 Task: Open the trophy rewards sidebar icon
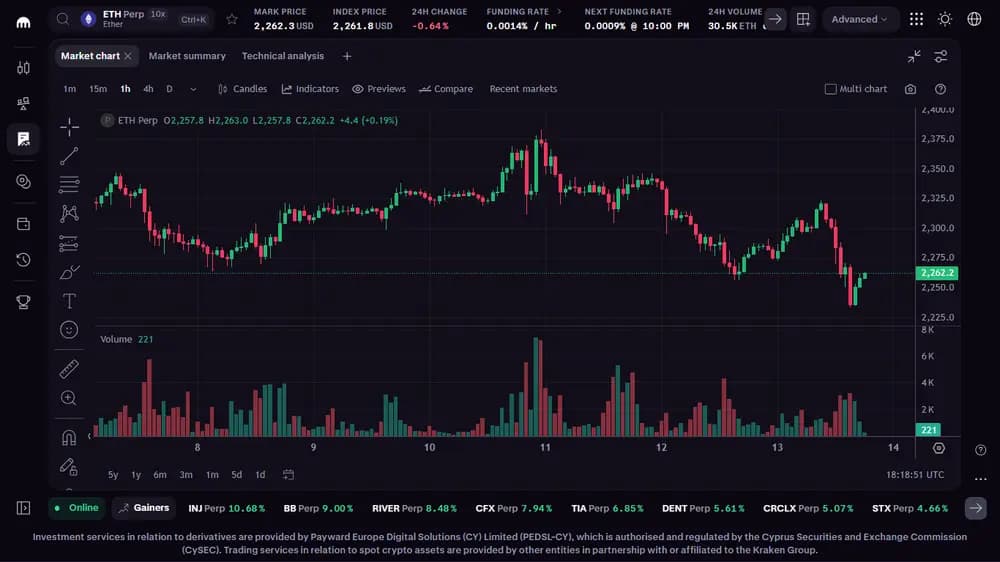click(x=24, y=302)
